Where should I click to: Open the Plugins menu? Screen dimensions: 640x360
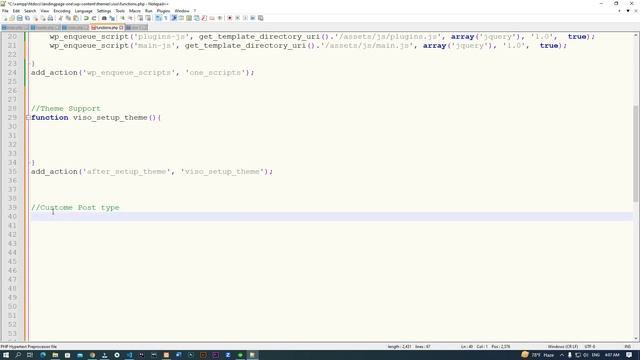click(163, 11)
